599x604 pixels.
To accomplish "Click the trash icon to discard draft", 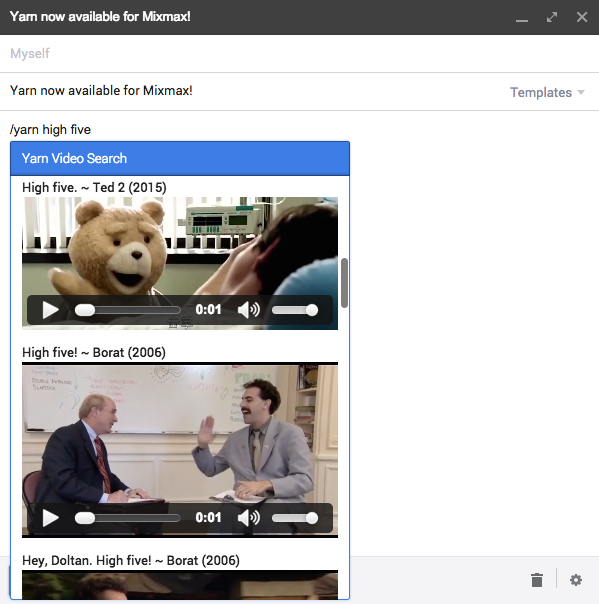I will coord(537,580).
